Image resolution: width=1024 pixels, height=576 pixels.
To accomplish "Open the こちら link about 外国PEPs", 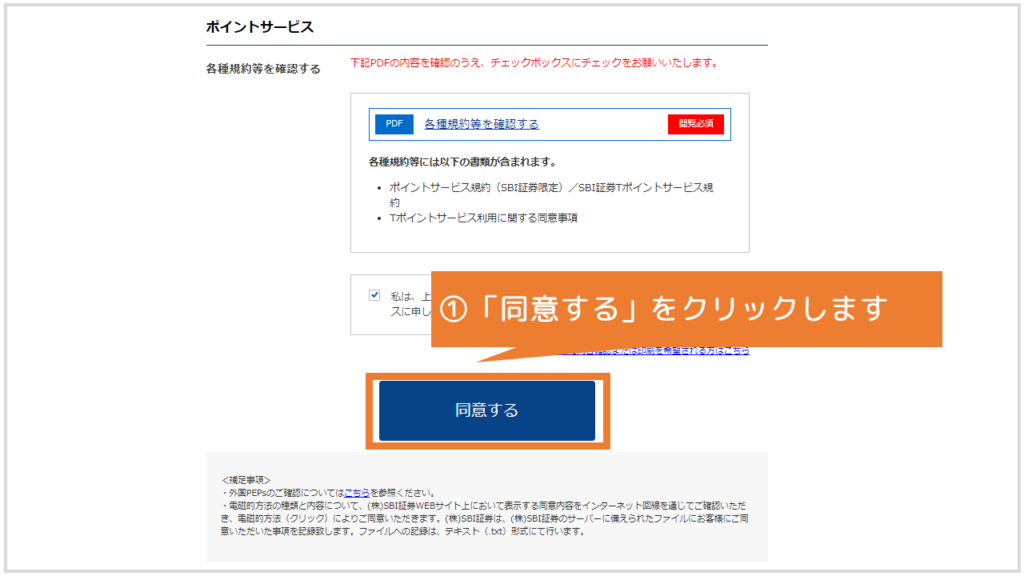I will tap(357, 493).
